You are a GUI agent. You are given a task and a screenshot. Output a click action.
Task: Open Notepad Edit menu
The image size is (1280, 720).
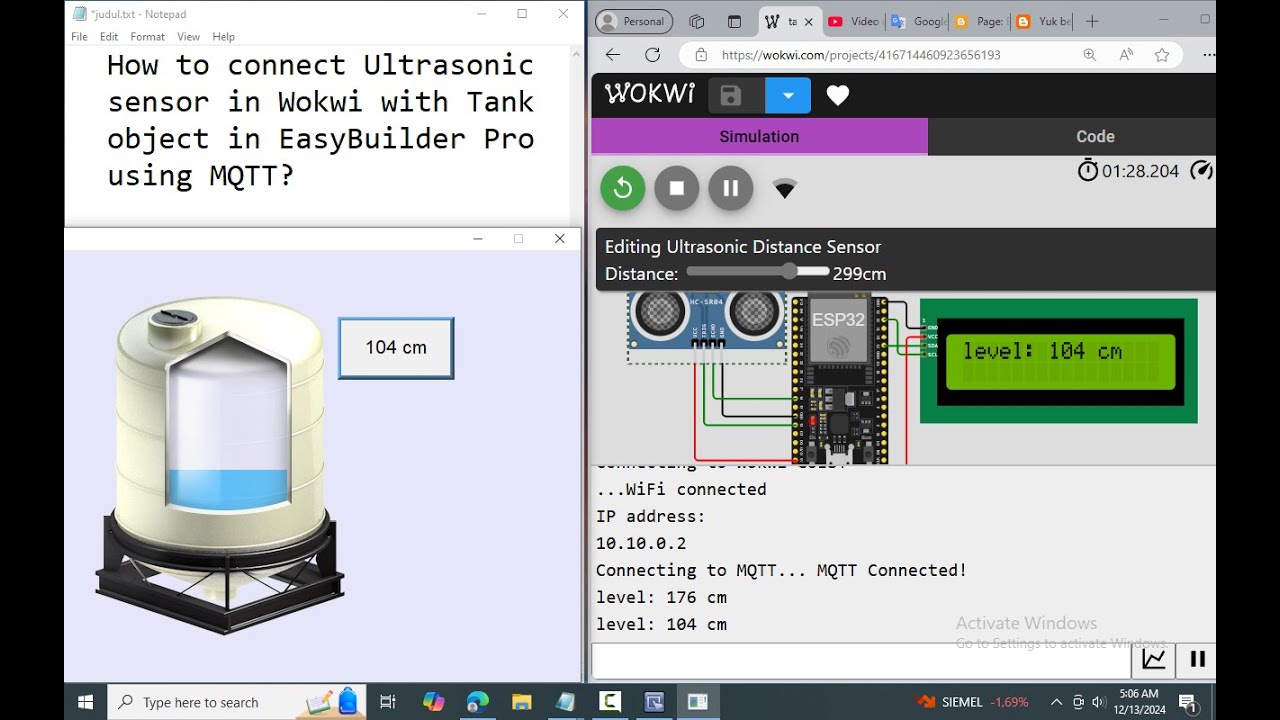[x=109, y=37]
